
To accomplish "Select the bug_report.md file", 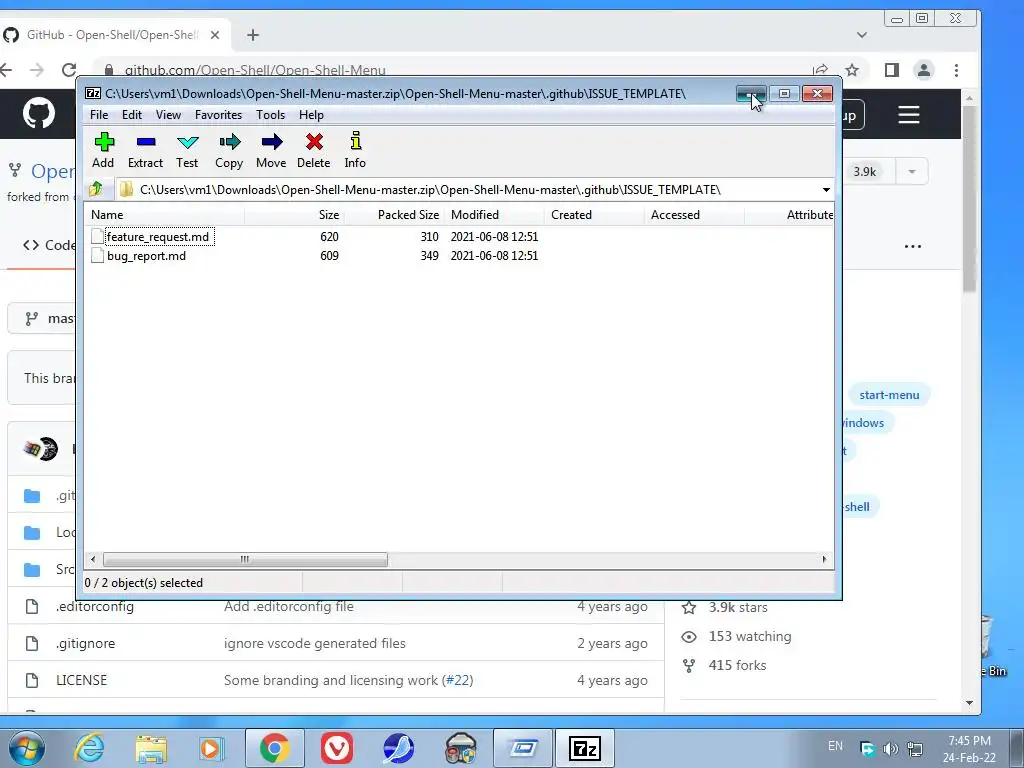I will point(146,256).
